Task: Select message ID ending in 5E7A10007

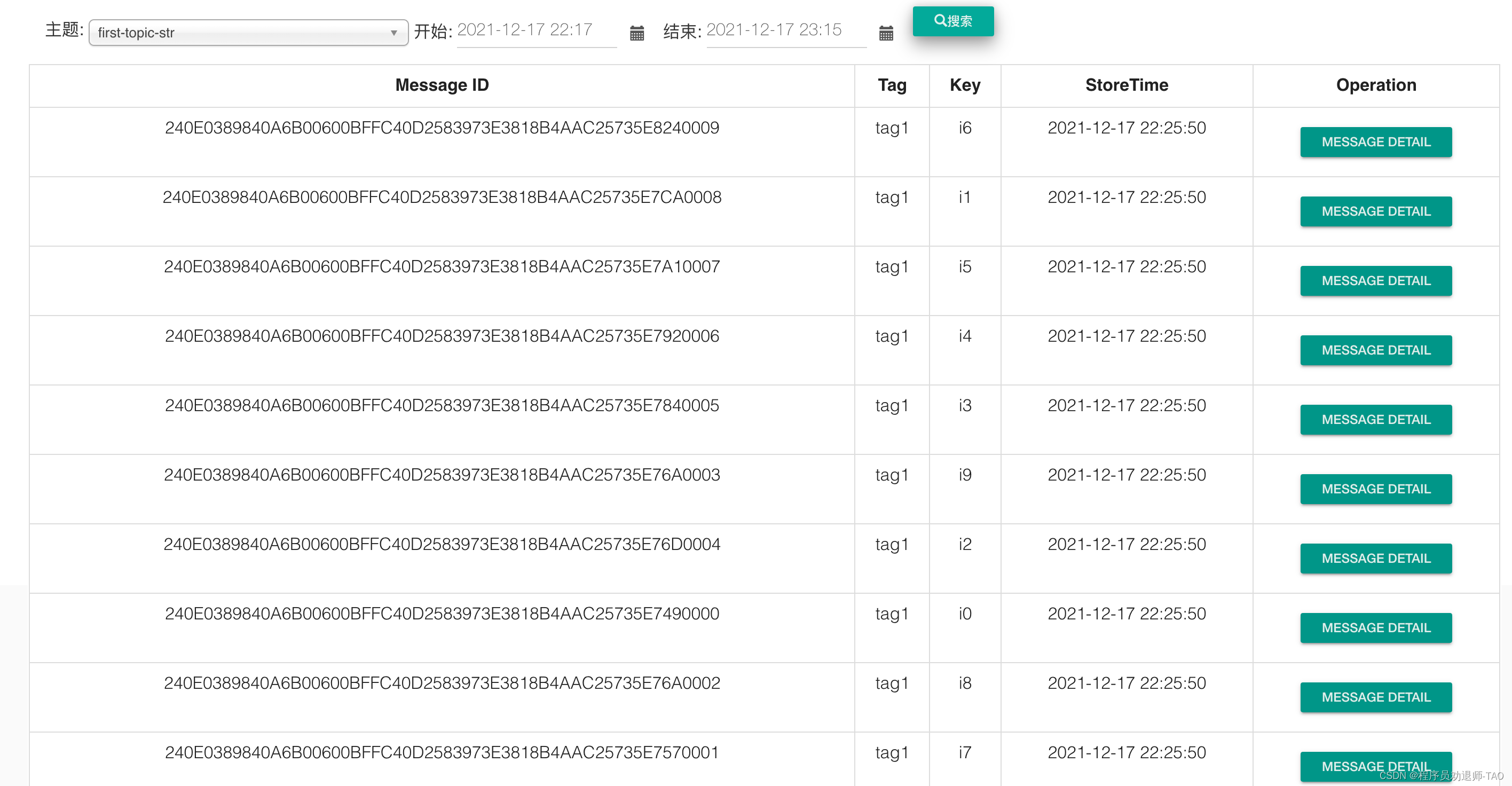Action: tap(442, 266)
